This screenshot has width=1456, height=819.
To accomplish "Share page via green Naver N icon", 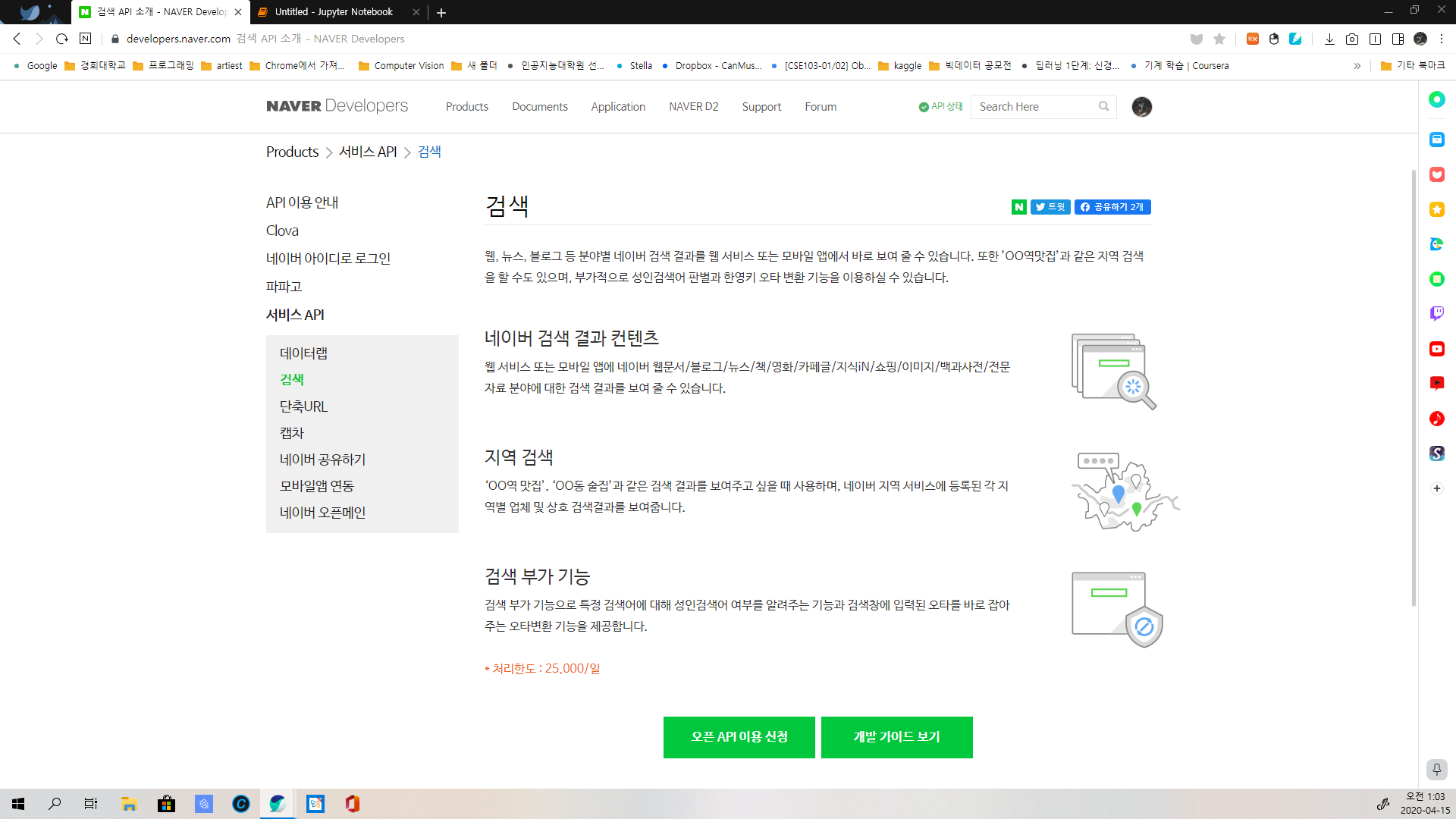I will (1018, 207).
